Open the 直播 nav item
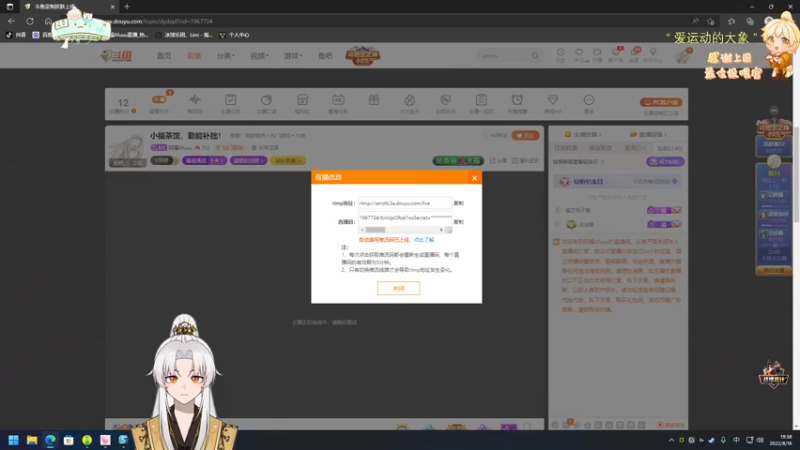 tap(194, 56)
